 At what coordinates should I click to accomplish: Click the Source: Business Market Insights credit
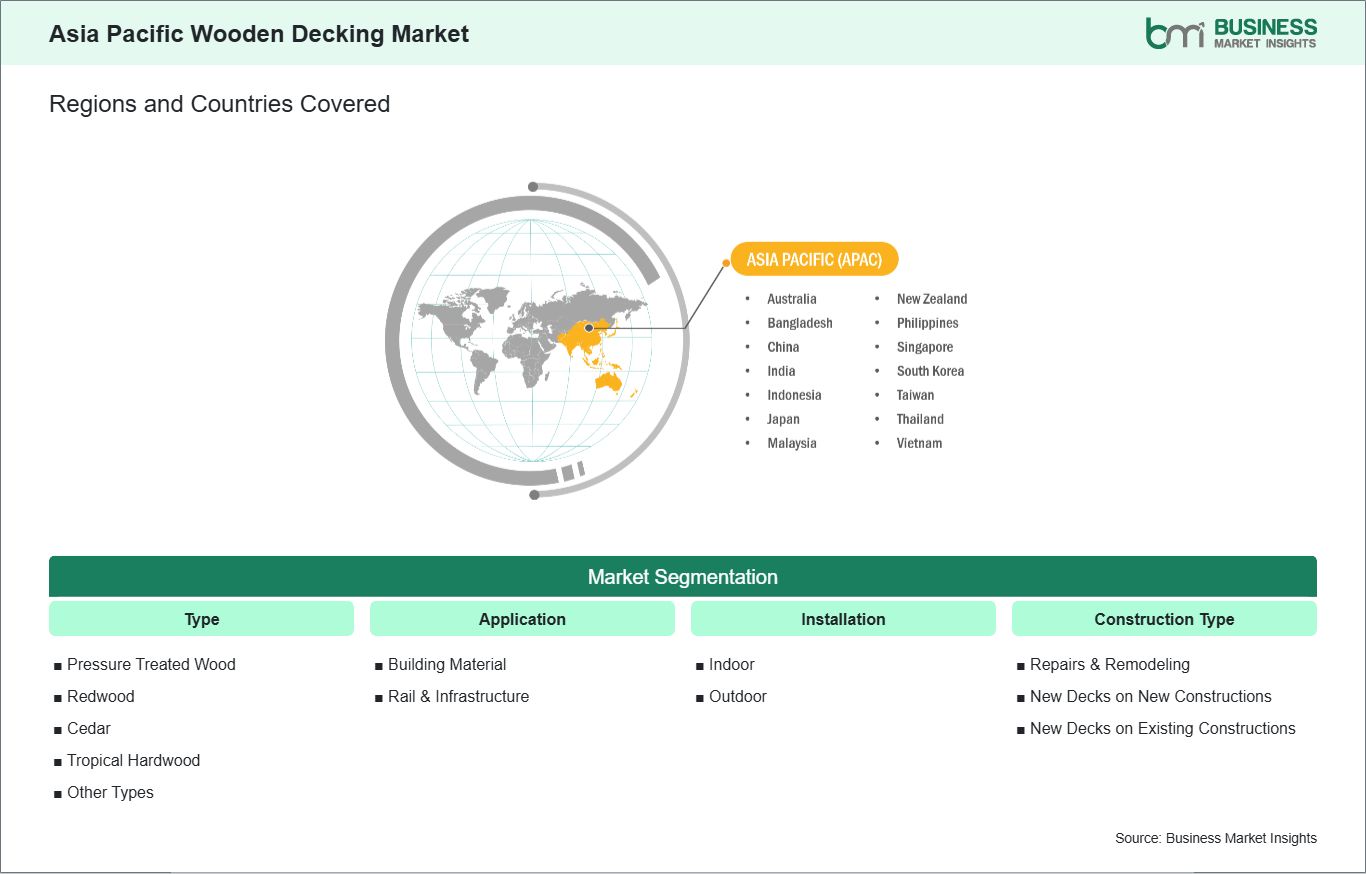(1216, 838)
